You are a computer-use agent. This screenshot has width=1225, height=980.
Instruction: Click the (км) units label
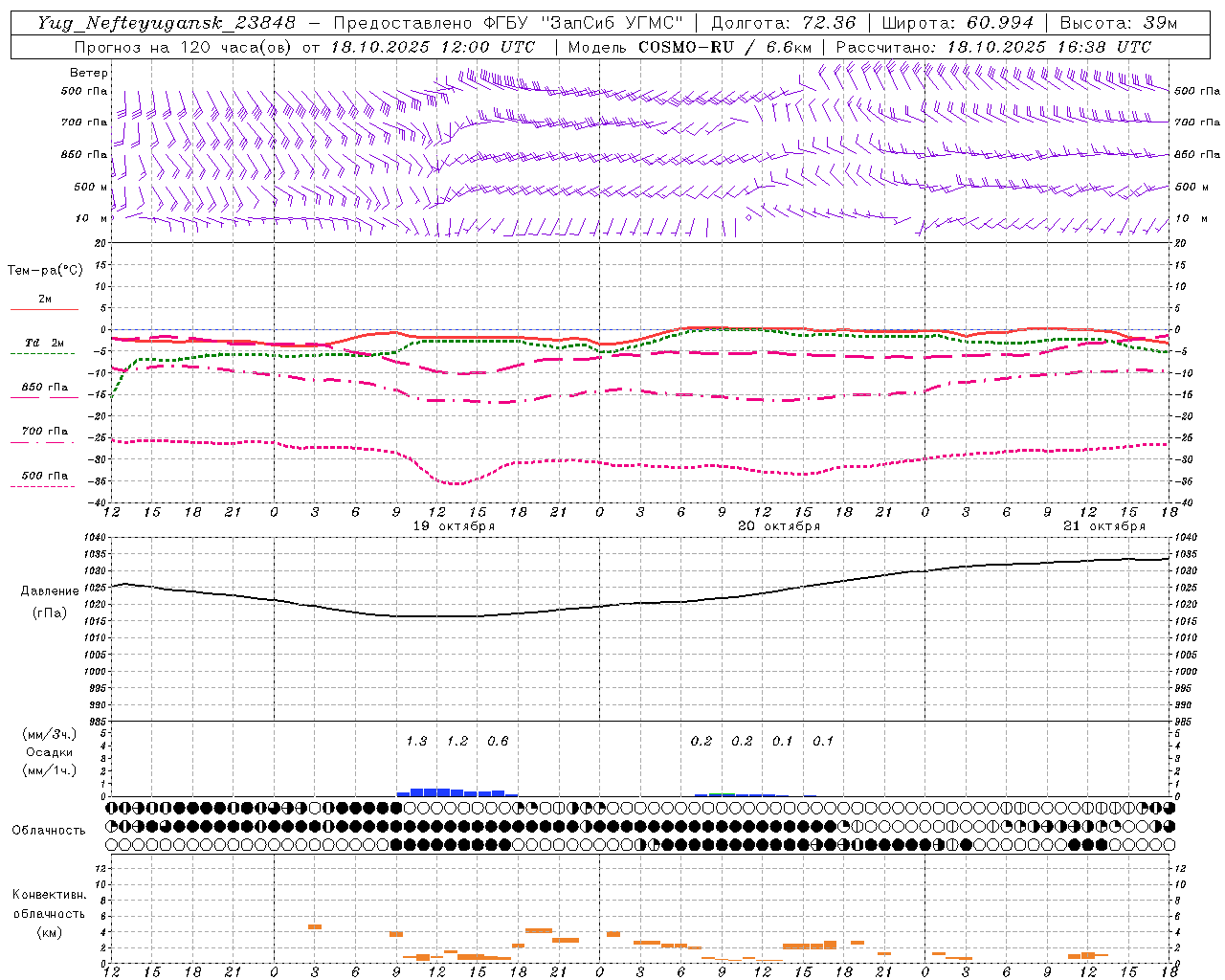coord(49,932)
